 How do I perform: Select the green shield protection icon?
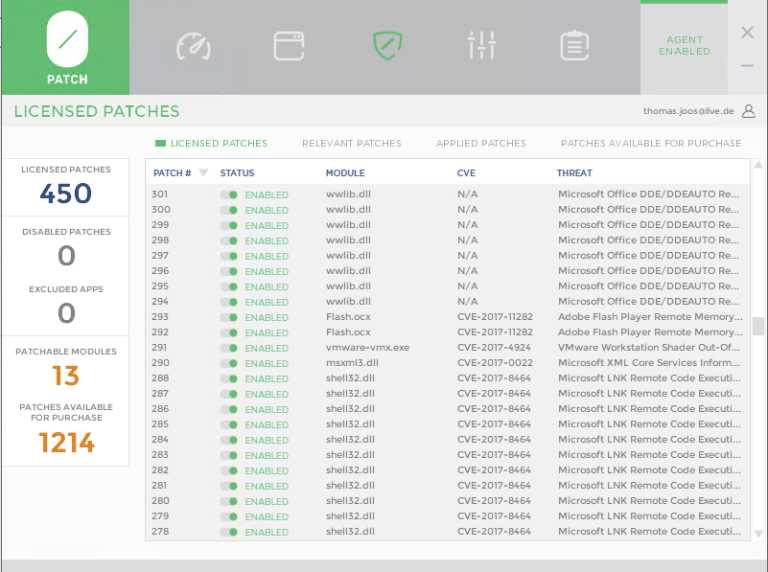(x=386, y=45)
